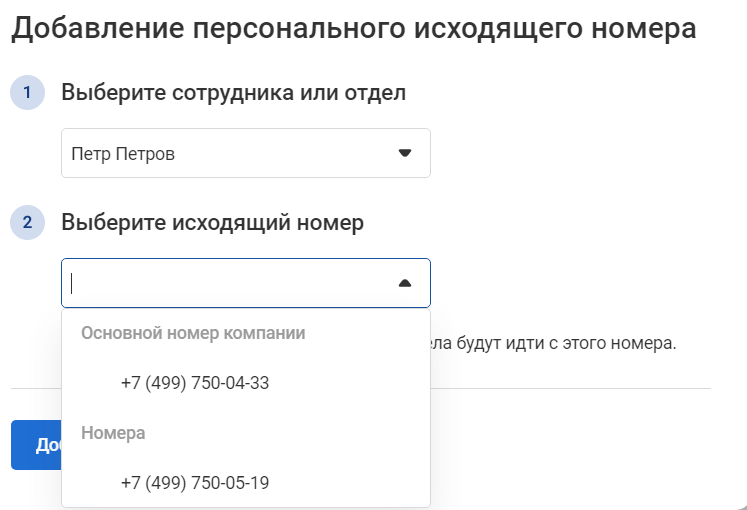Click the step 1 circle badge

(28, 92)
